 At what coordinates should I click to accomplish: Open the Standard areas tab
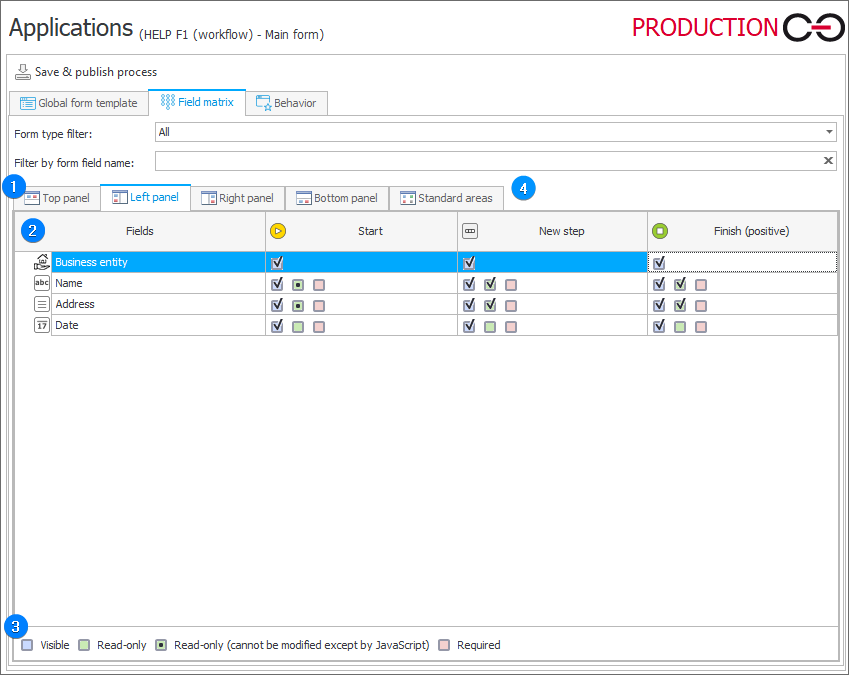pyautogui.click(x=447, y=198)
